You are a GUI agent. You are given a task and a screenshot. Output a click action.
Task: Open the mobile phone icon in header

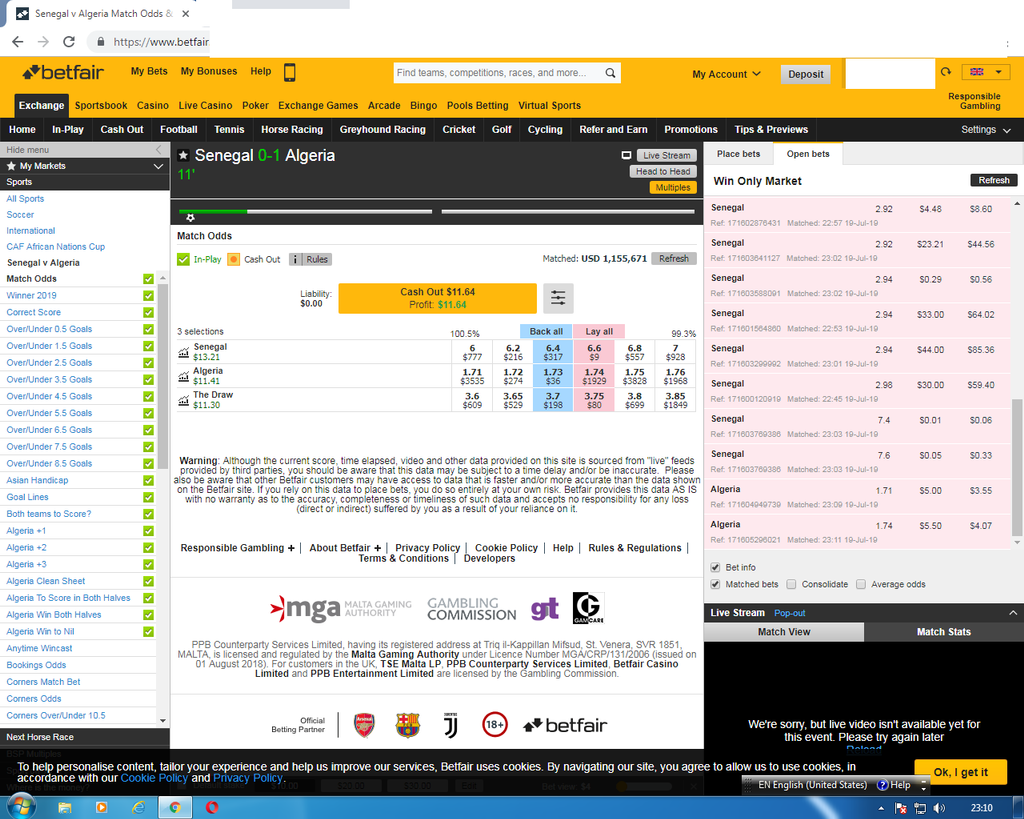point(289,72)
